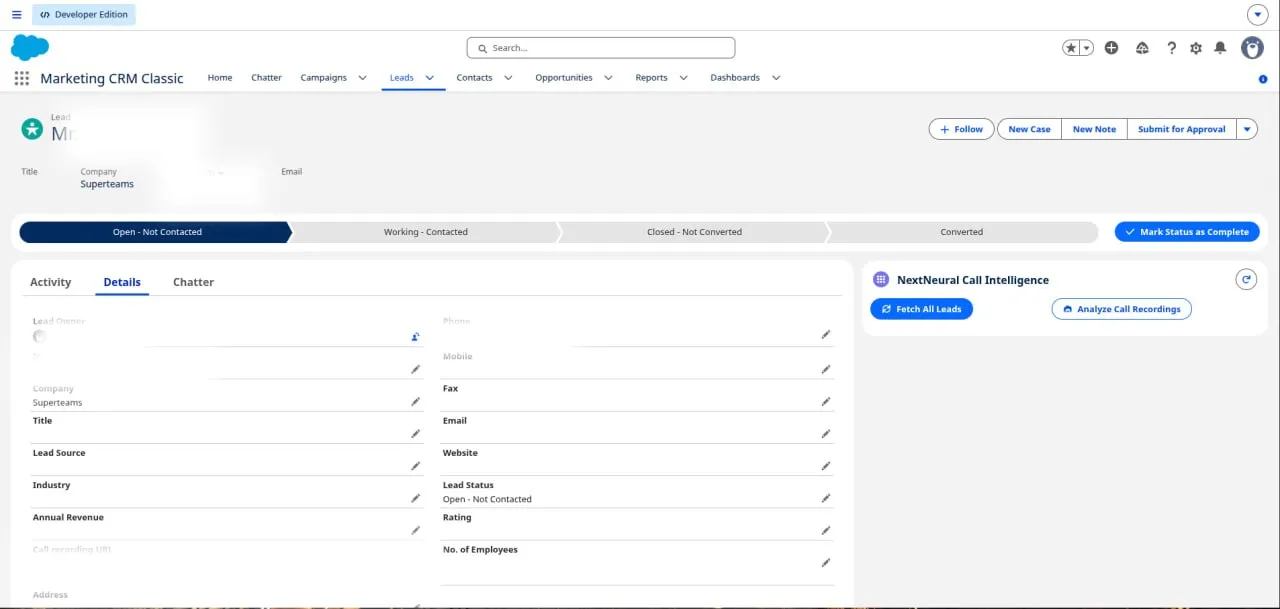Image resolution: width=1280 pixels, height=609 pixels.
Task: Click the lead record star icon
Action: pos(32,129)
